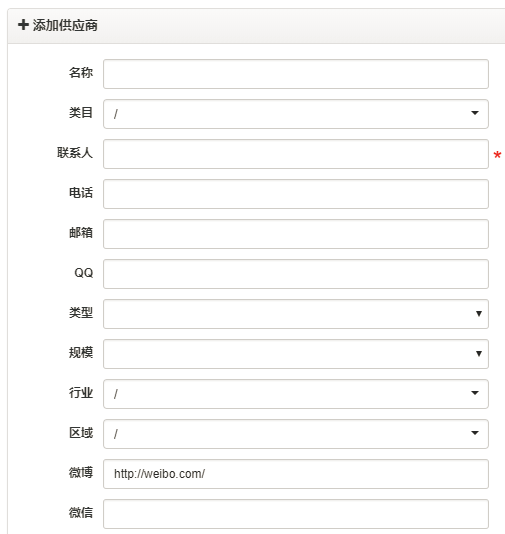Click the QQ input field
Screen dimensions: 505x534
(296, 274)
